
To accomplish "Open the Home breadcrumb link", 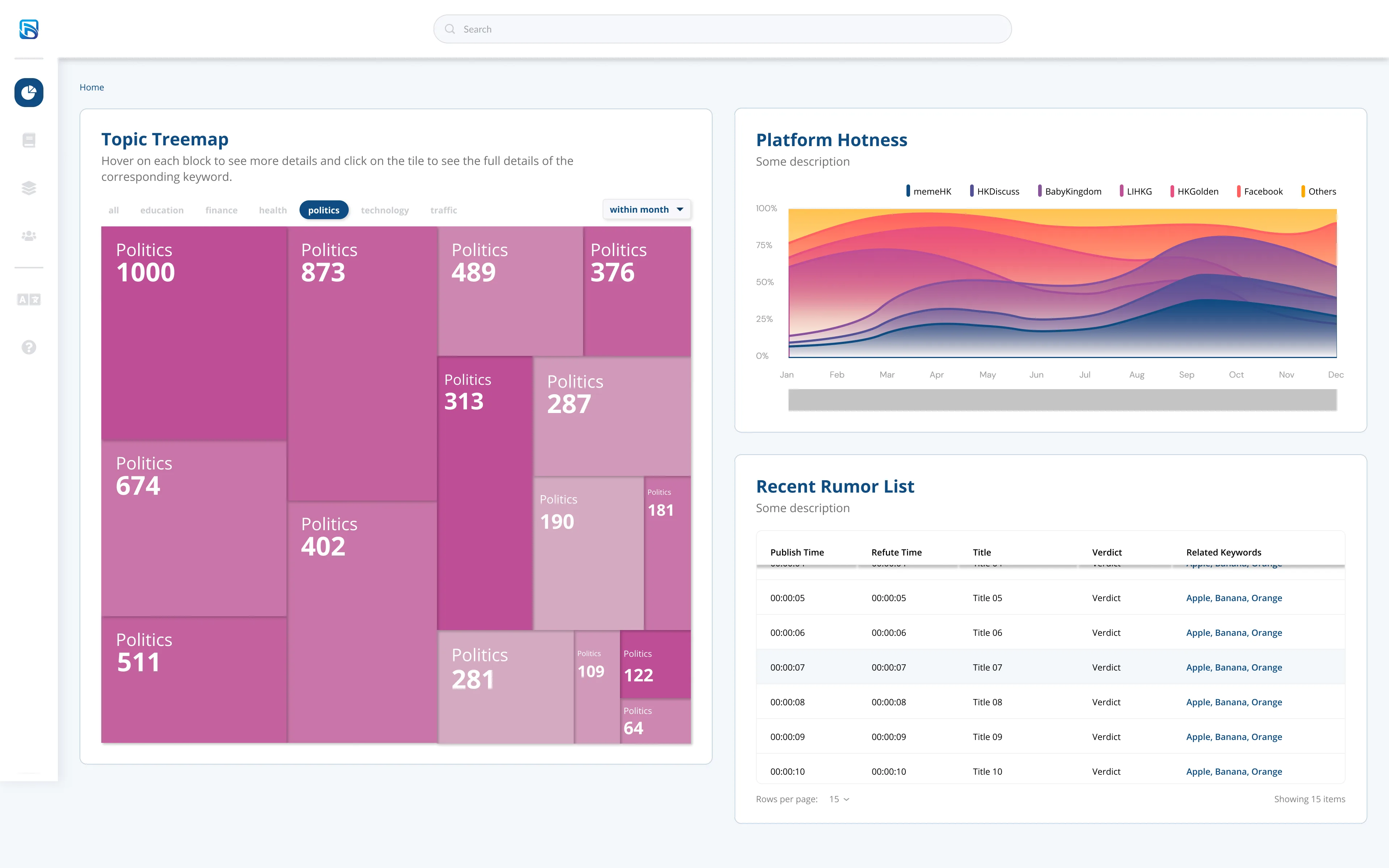I will [92, 87].
